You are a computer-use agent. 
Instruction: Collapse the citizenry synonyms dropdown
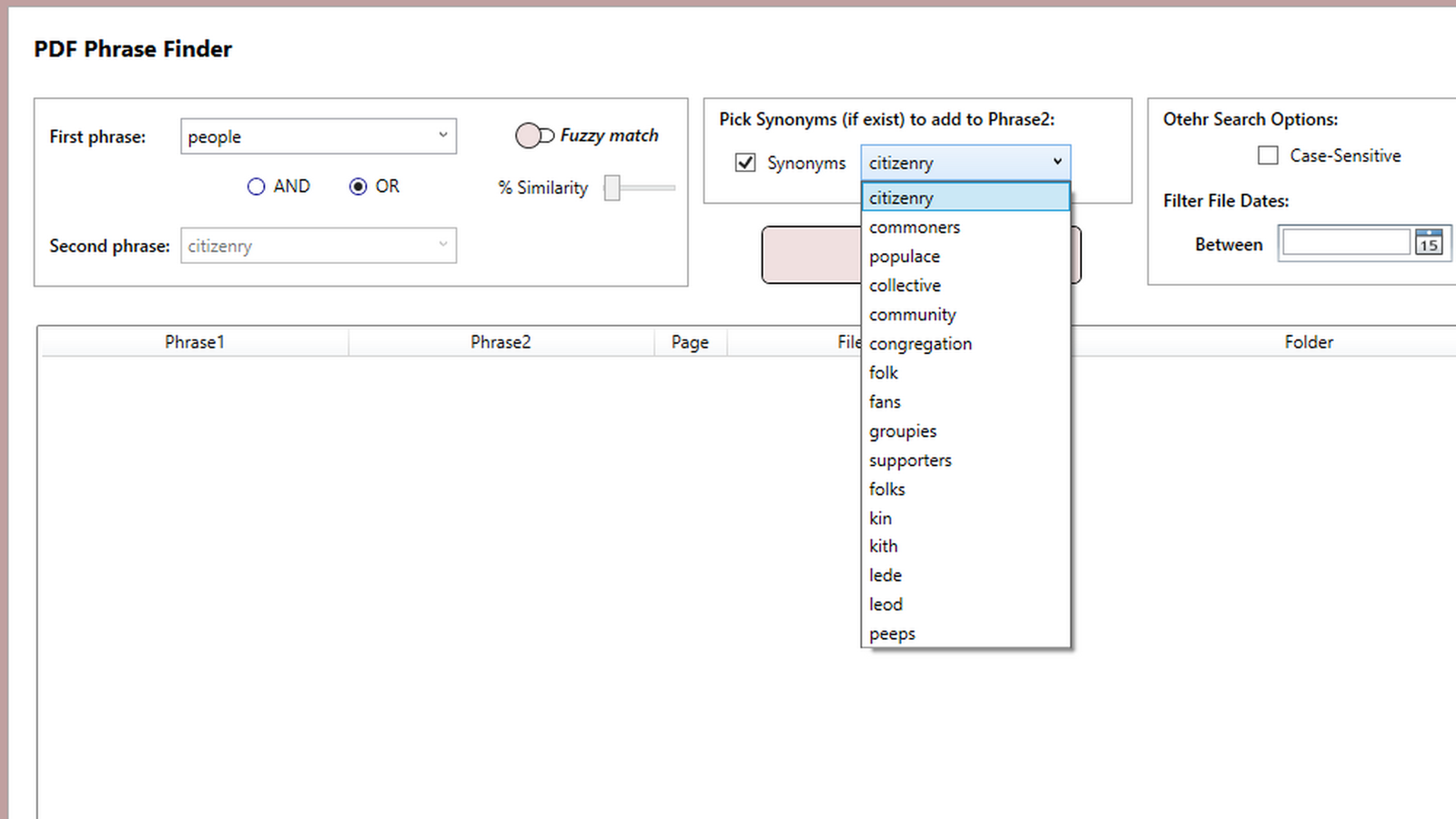click(1057, 162)
